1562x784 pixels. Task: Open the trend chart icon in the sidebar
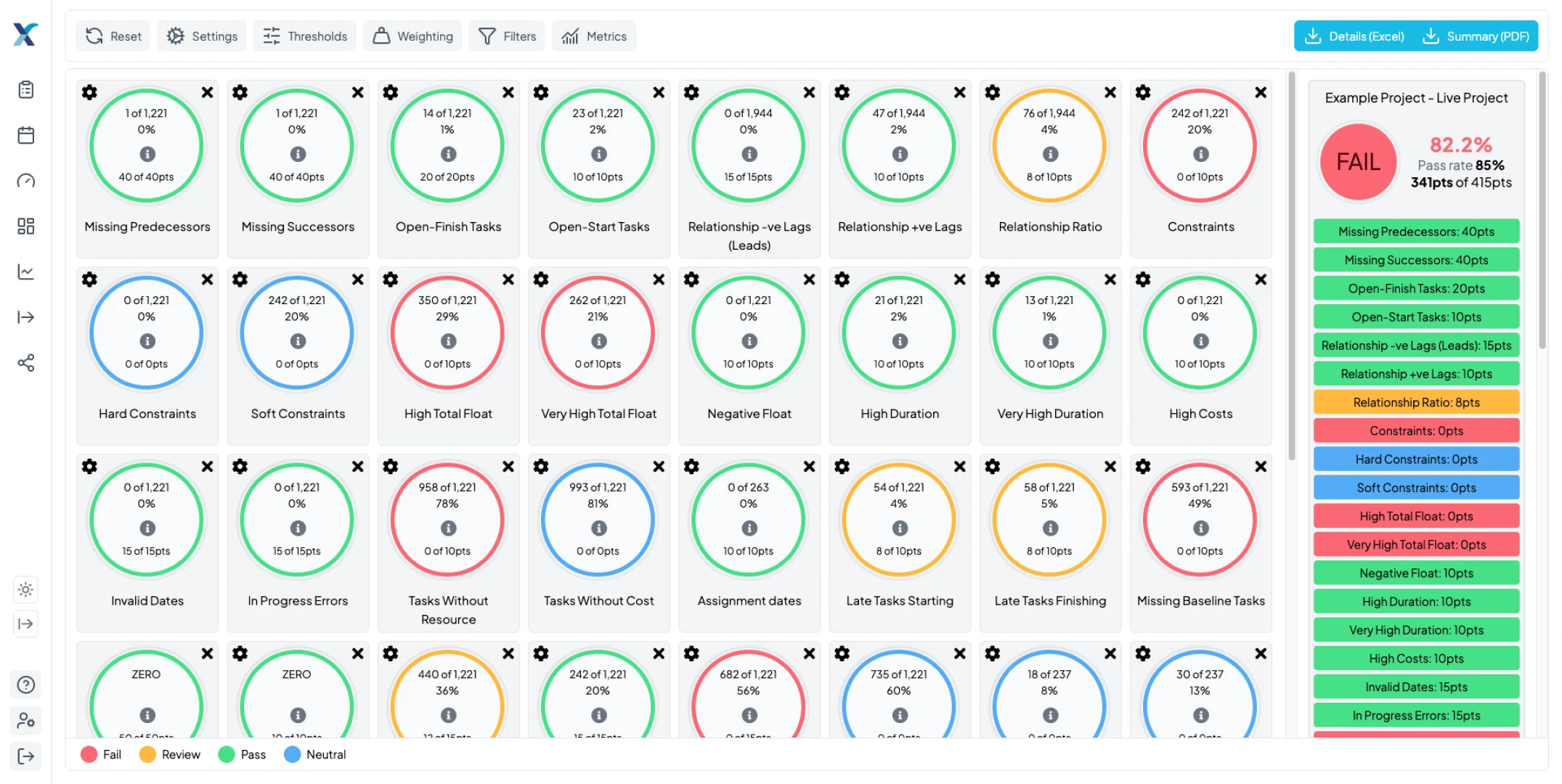coord(26,271)
